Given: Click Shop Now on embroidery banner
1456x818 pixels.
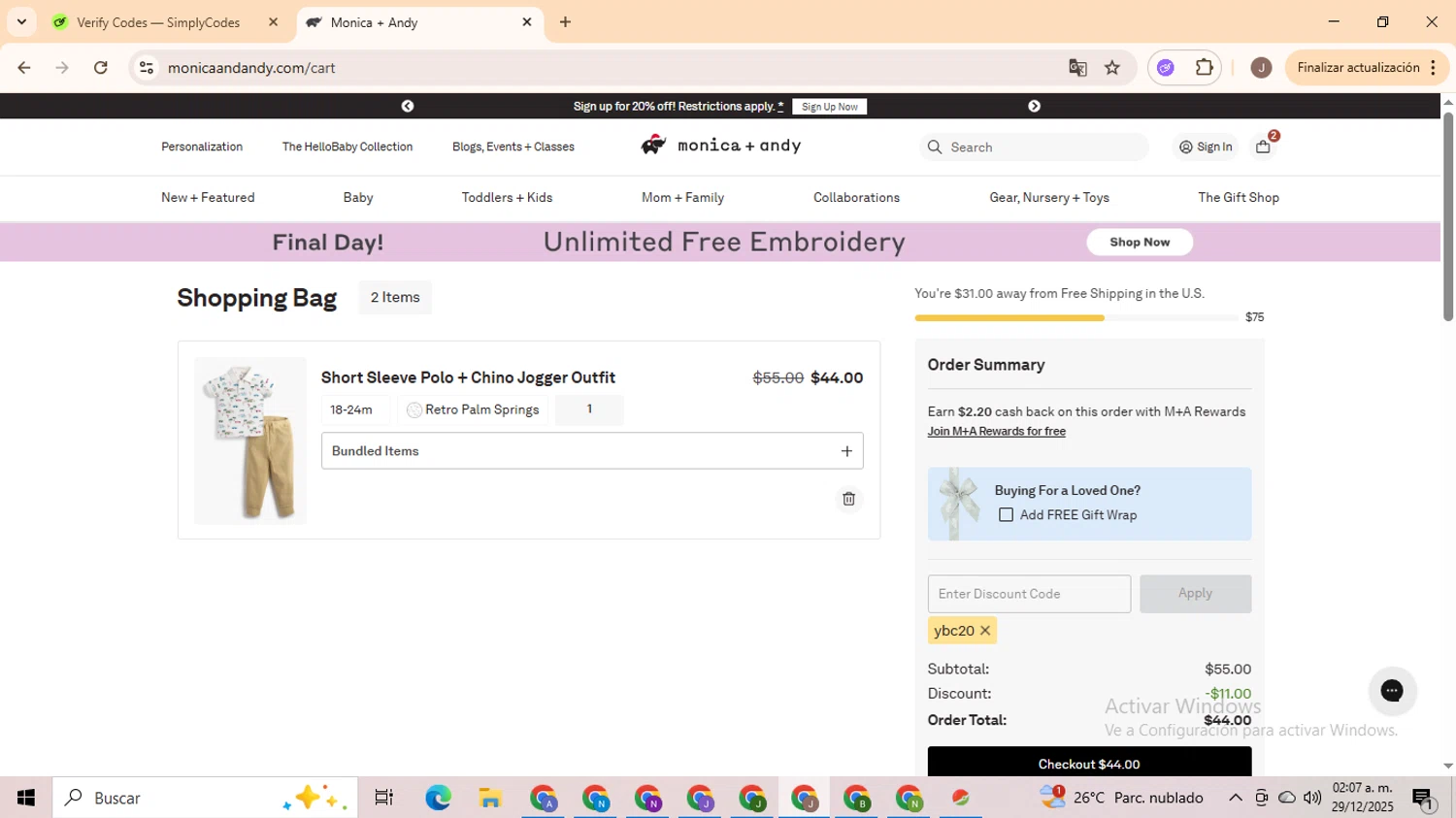Looking at the screenshot, I should (1140, 243).
